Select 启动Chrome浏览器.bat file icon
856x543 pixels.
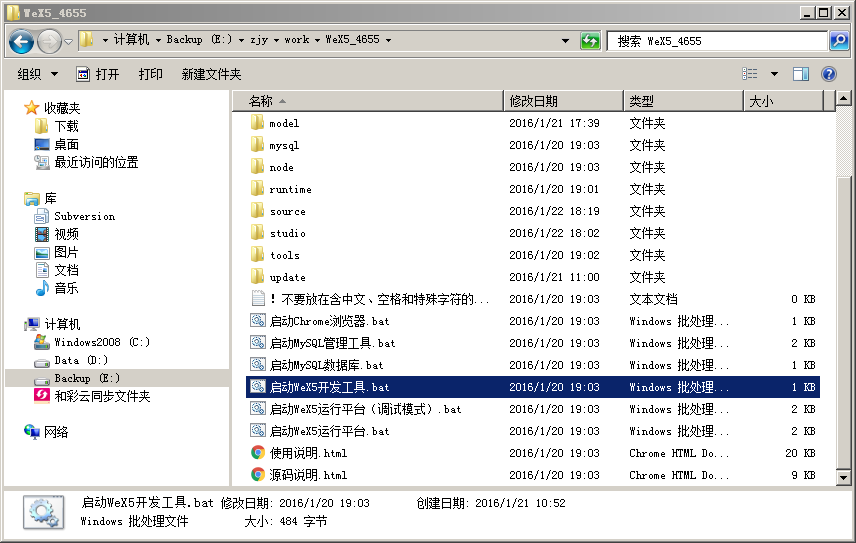point(258,320)
